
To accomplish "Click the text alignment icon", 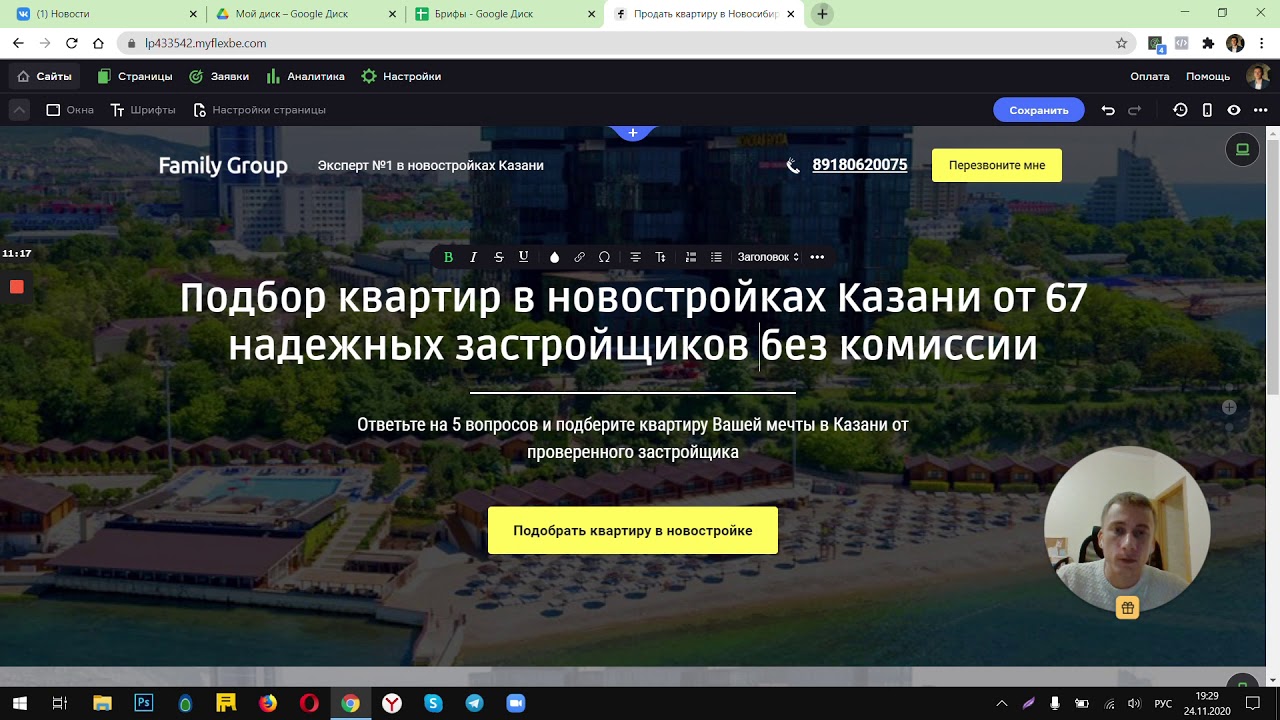I will (635, 257).
